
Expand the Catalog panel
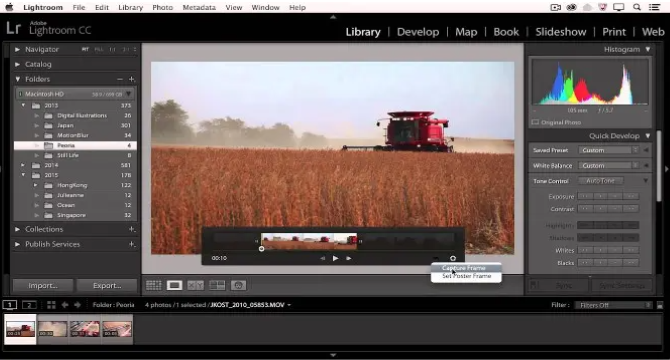18,64
